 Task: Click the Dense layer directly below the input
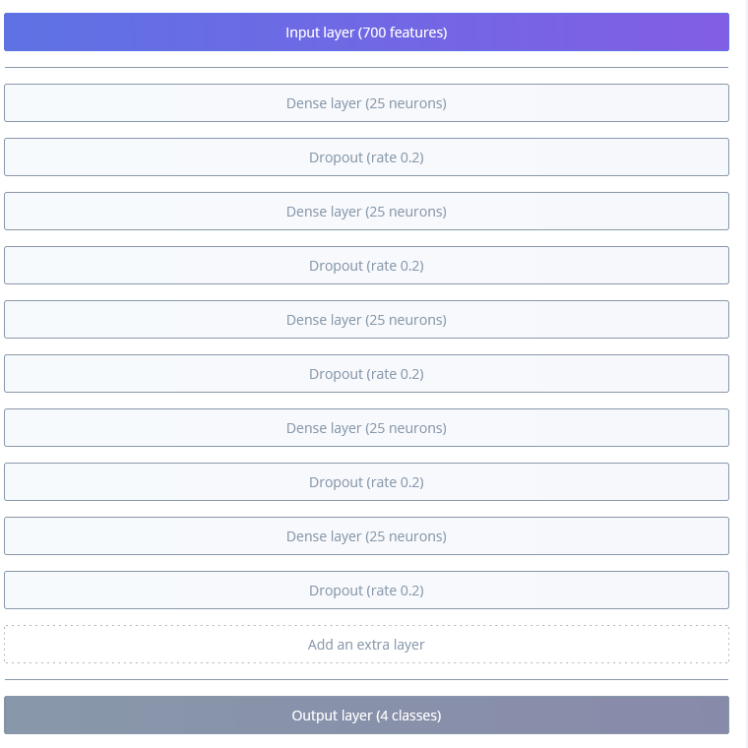point(366,103)
